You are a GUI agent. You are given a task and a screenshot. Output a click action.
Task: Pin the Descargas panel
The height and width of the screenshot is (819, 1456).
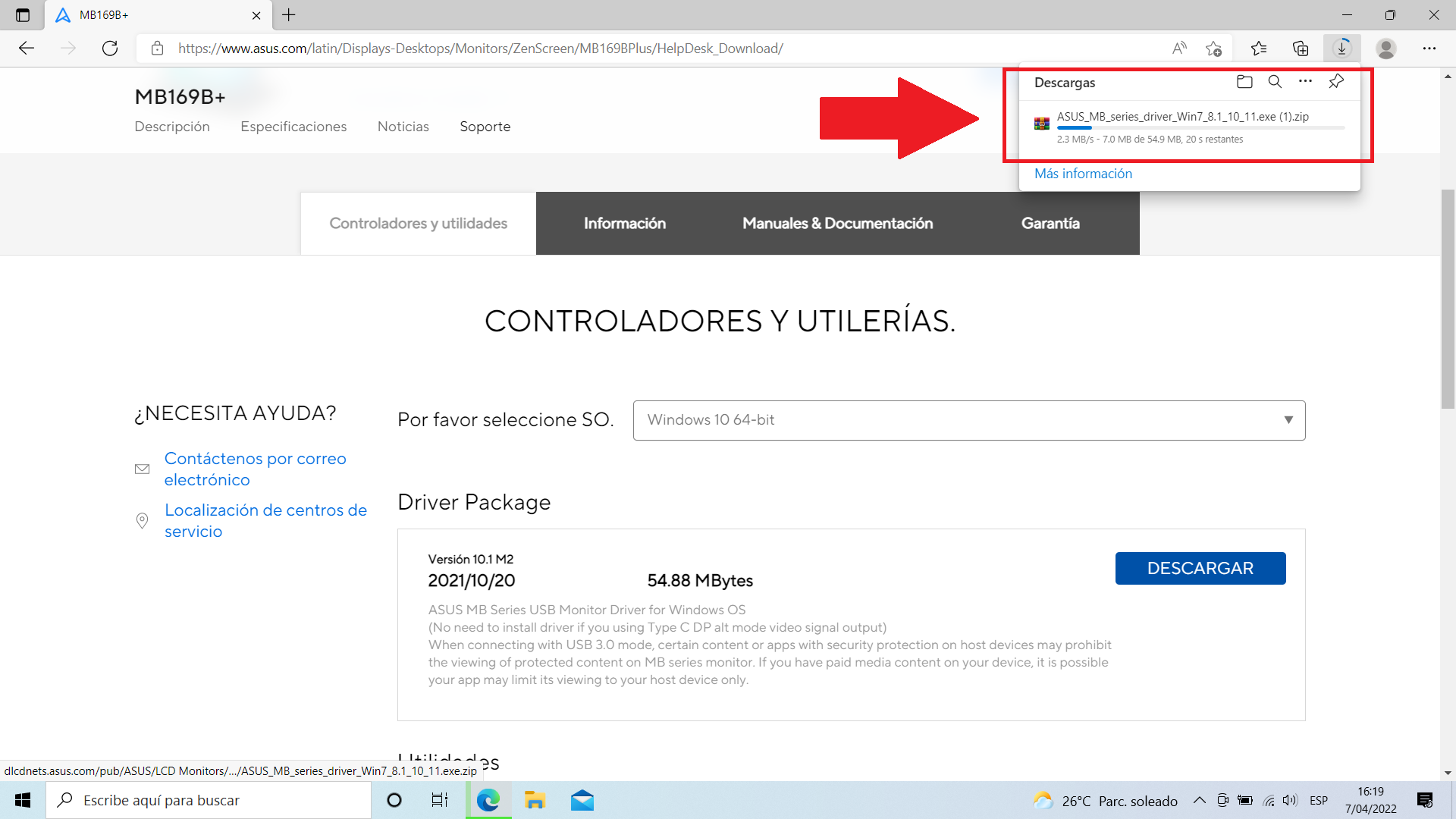(x=1336, y=81)
